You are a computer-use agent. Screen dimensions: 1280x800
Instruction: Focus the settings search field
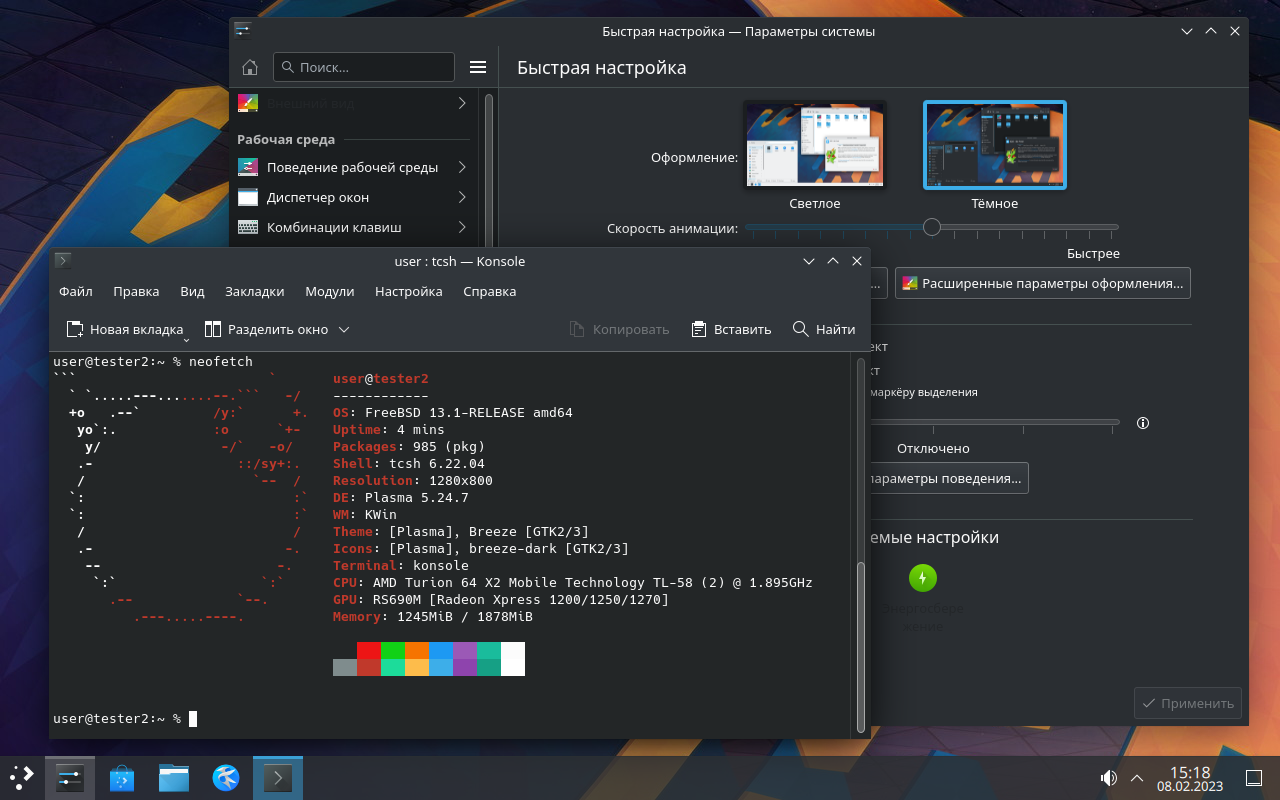pos(364,67)
